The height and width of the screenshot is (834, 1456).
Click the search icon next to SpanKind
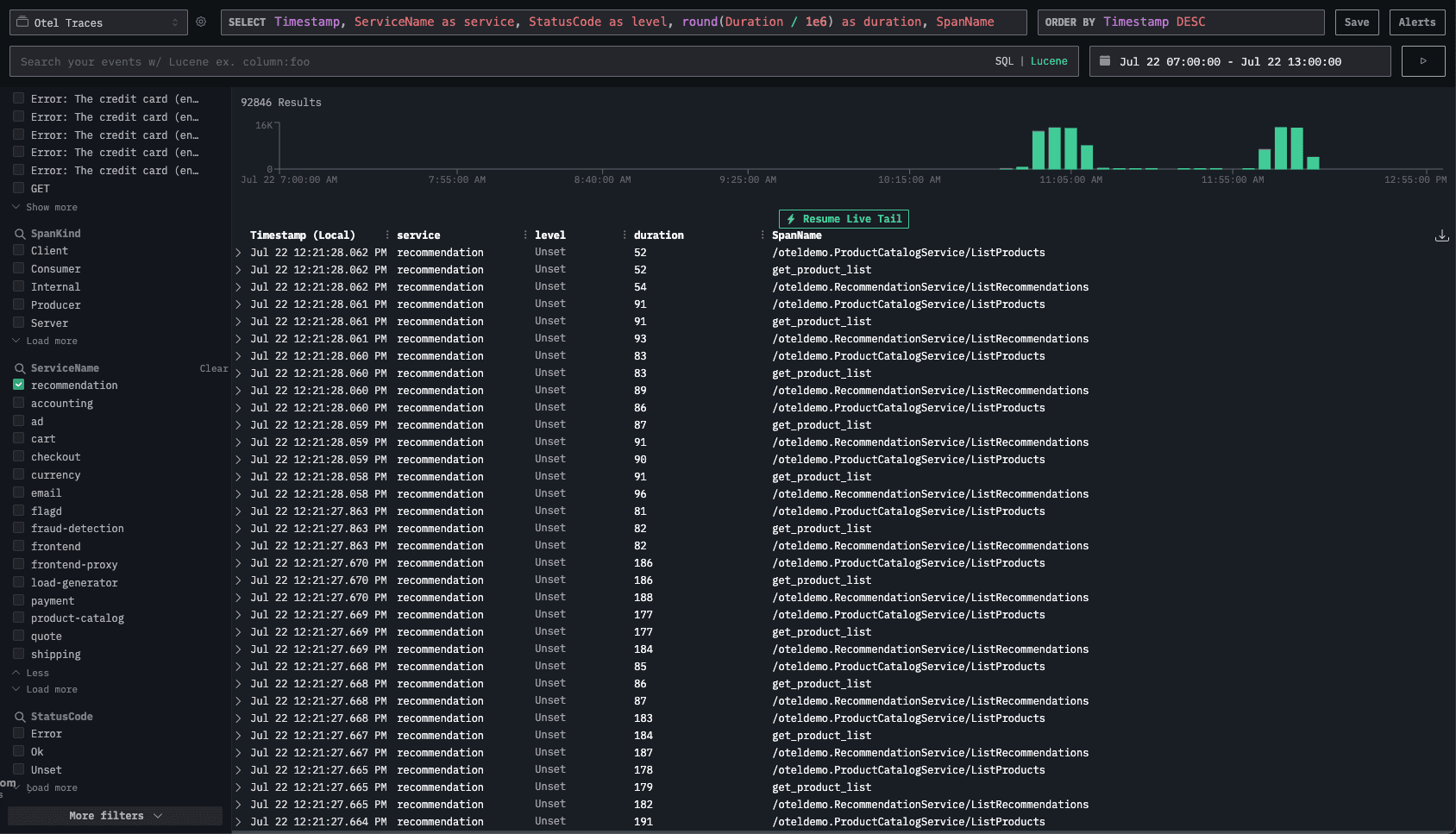19,234
